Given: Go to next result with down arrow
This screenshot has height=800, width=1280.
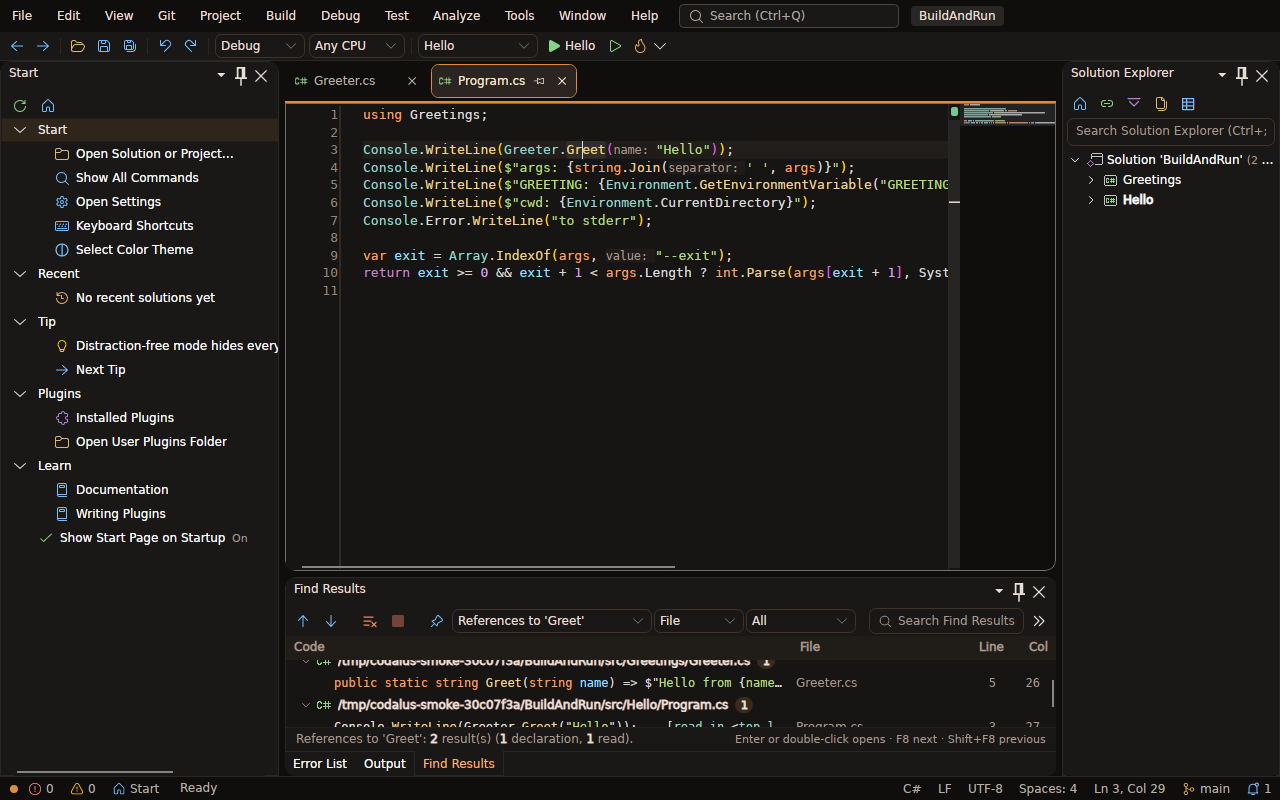Looking at the screenshot, I should [331, 621].
